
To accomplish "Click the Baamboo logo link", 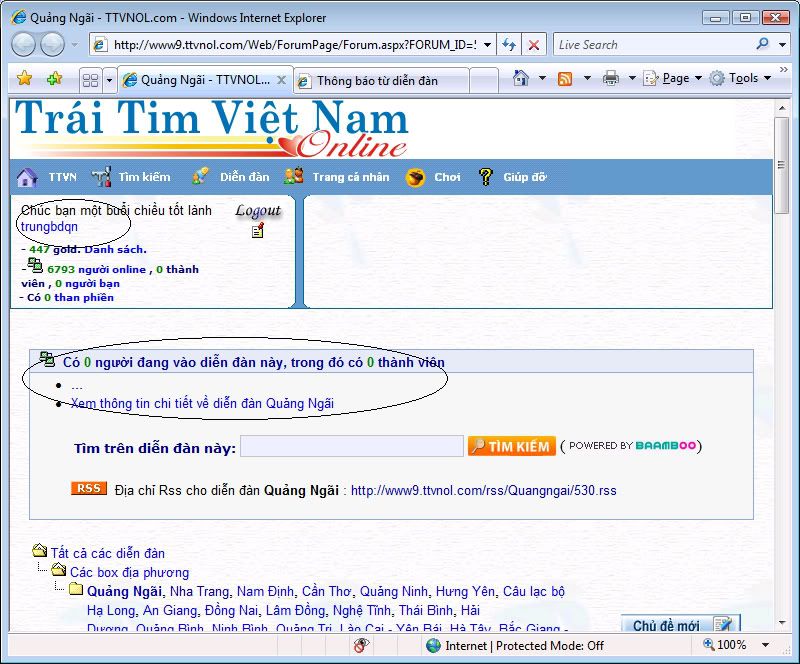I will (666, 446).
